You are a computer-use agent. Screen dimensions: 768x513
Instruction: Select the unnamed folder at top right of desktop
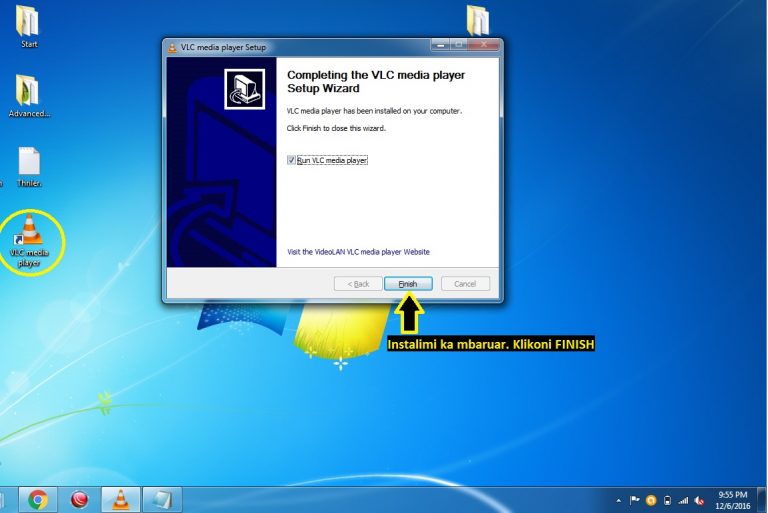pos(478,21)
